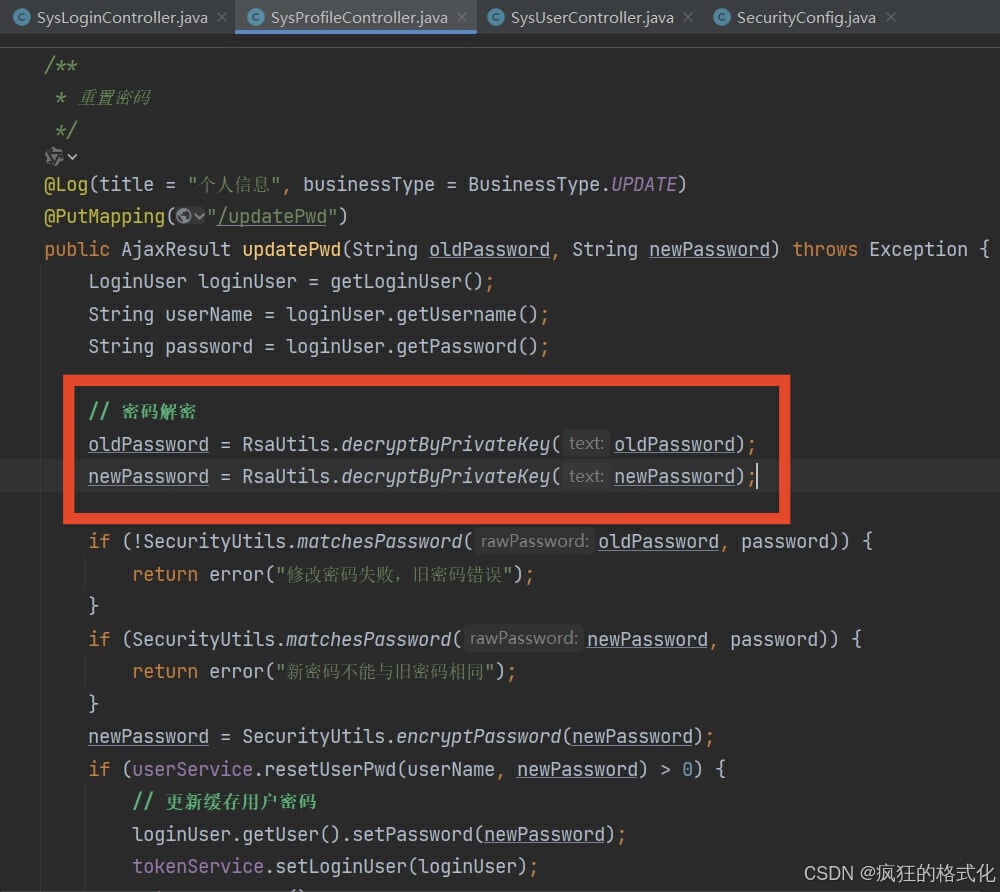Click the SecurityConfig.java class file icon
Image resolution: width=1000 pixels, height=892 pixels.
(x=721, y=18)
